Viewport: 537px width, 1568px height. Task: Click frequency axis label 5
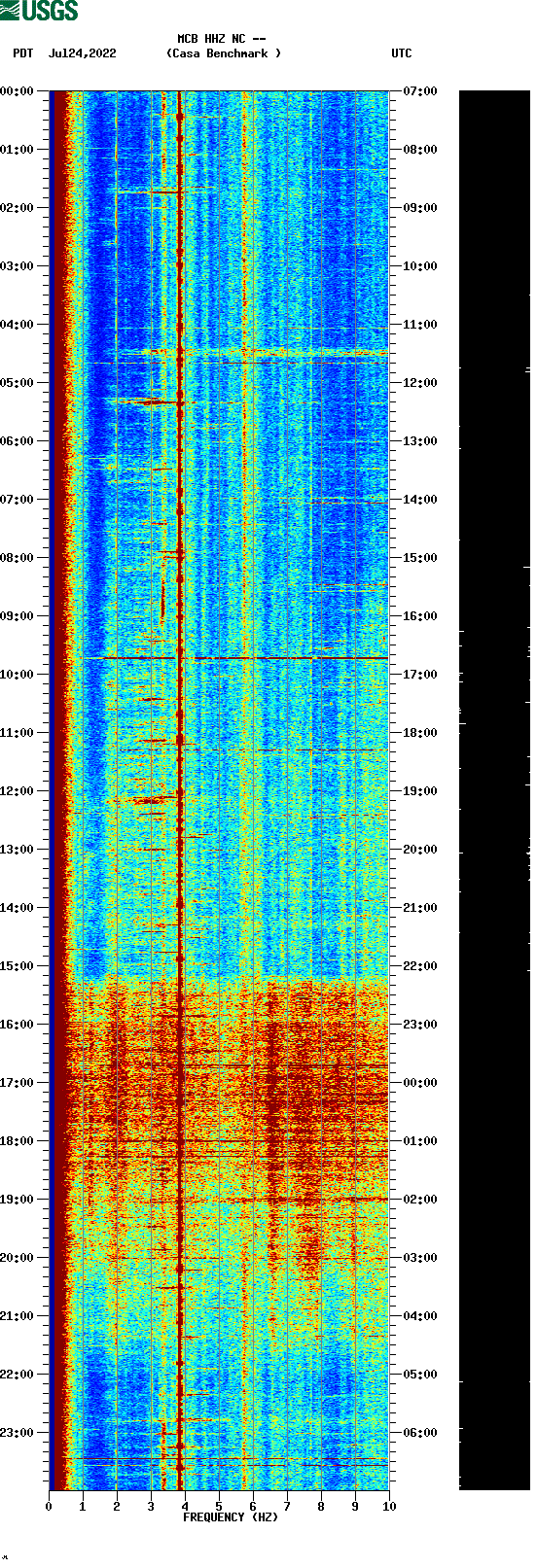point(219,1507)
